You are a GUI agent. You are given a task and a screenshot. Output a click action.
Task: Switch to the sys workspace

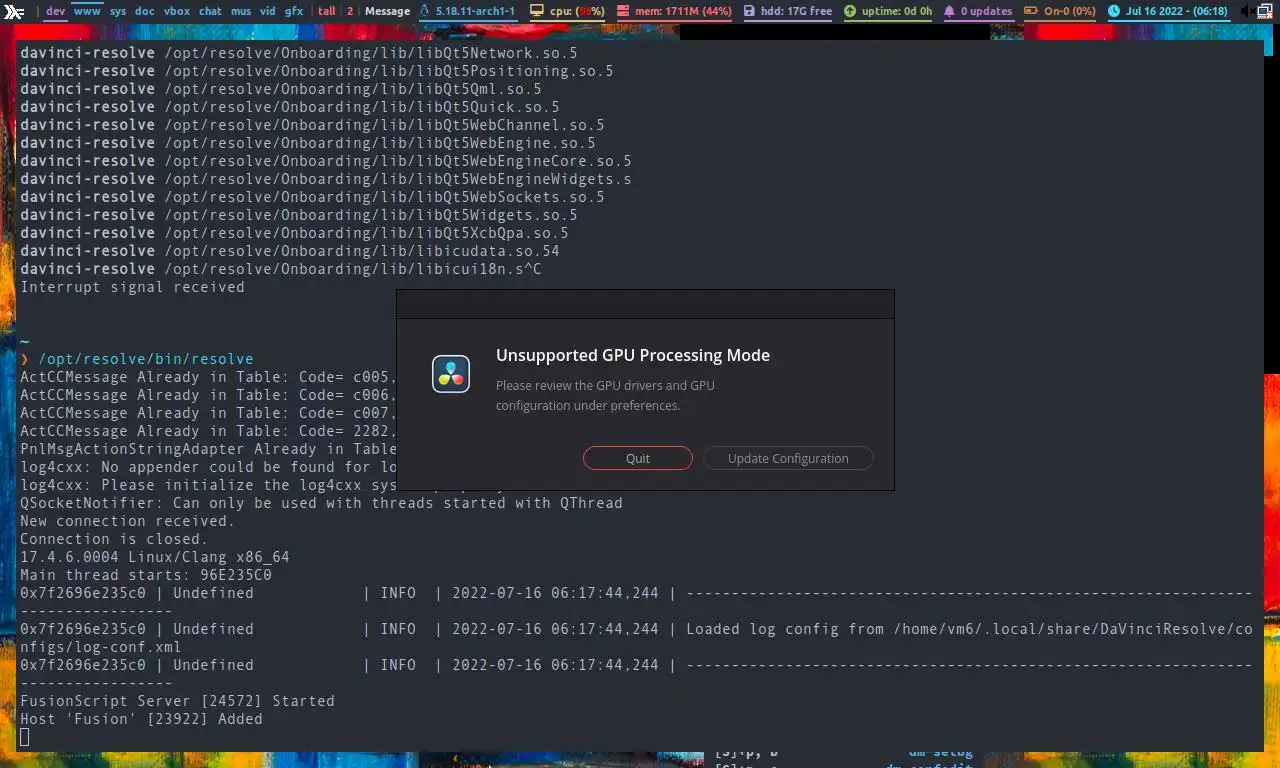[118, 11]
